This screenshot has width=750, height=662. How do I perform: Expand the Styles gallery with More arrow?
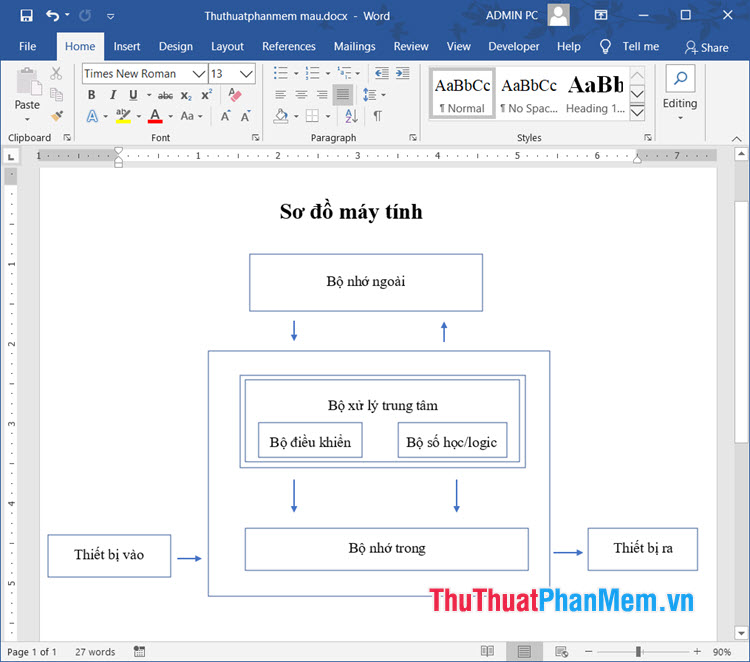(x=637, y=113)
